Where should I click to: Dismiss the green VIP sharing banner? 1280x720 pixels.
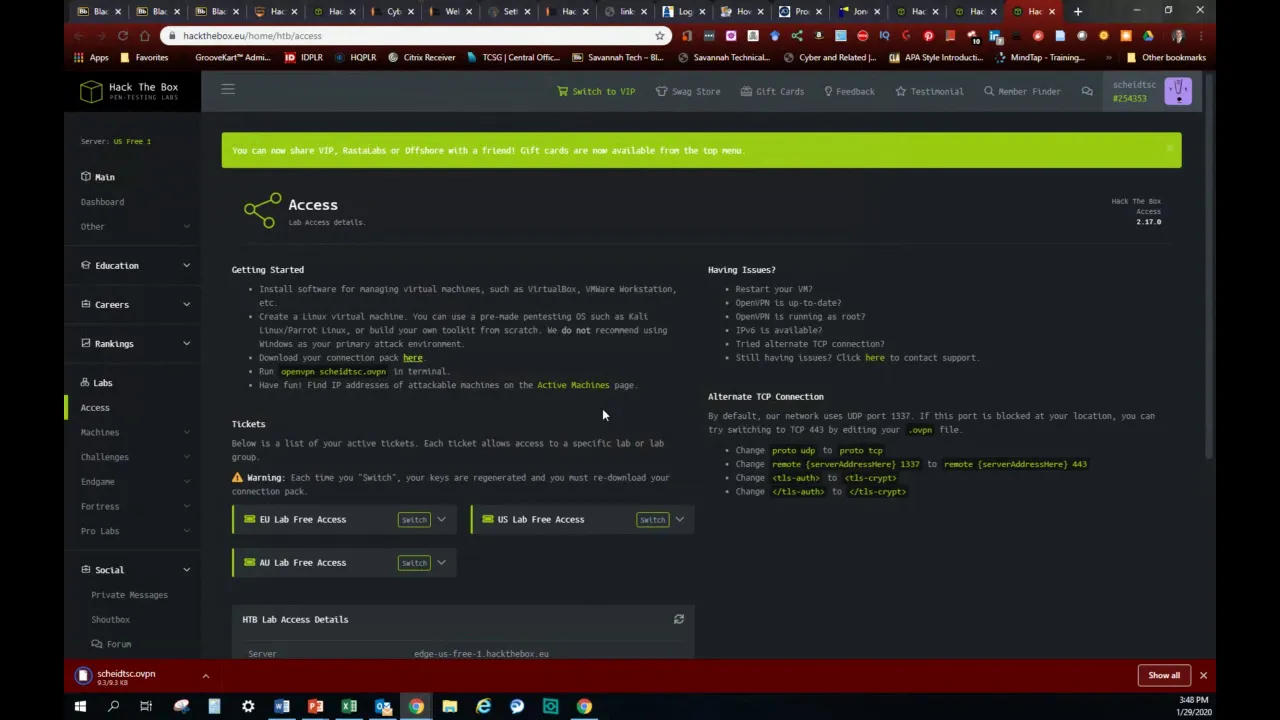tap(1168, 150)
